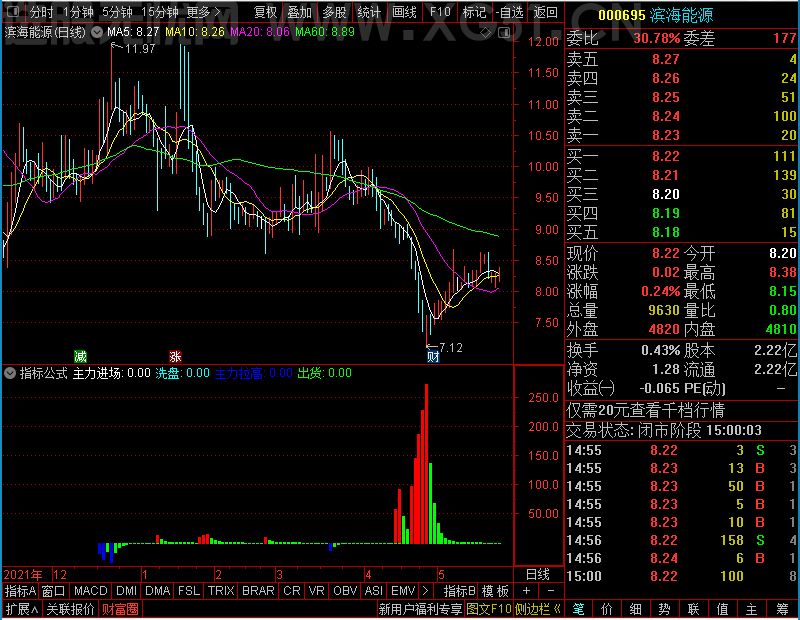Select ASI indicator

(x=373, y=591)
